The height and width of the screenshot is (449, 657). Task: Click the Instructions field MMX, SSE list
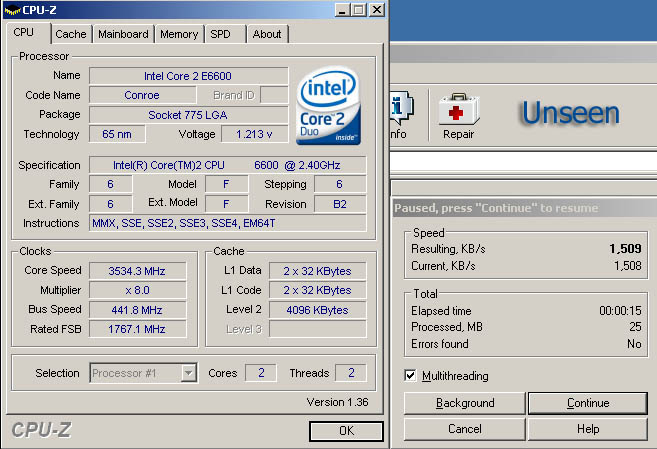(x=228, y=223)
